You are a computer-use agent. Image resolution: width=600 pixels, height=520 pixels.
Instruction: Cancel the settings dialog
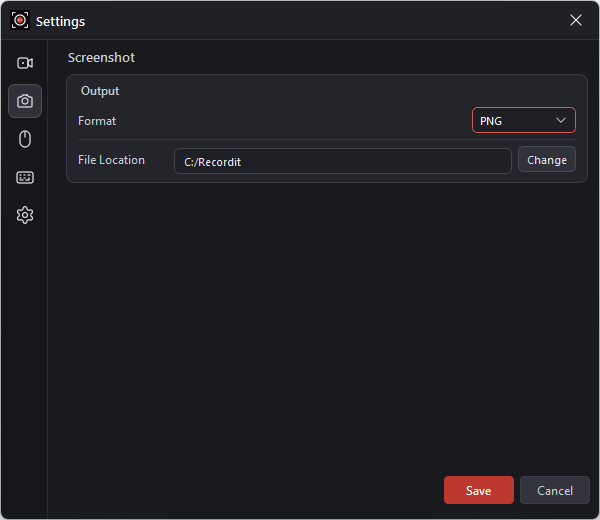pos(554,490)
